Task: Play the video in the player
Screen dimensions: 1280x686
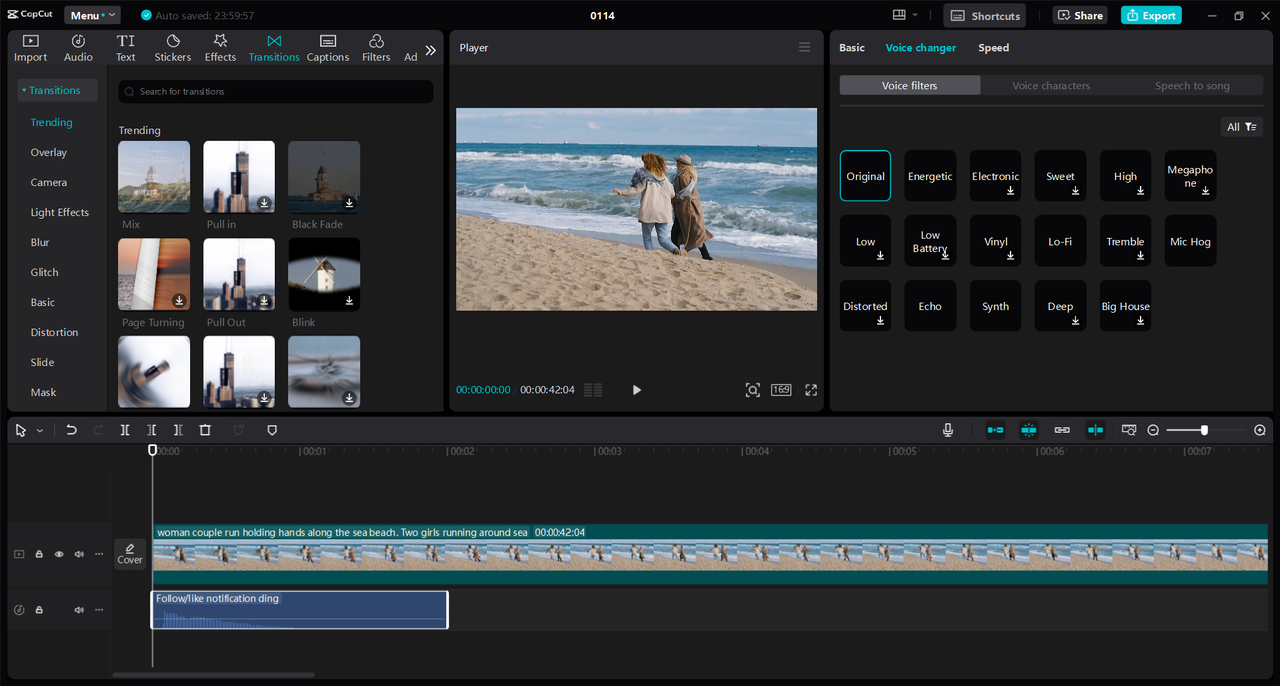Action: (x=637, y=390)
